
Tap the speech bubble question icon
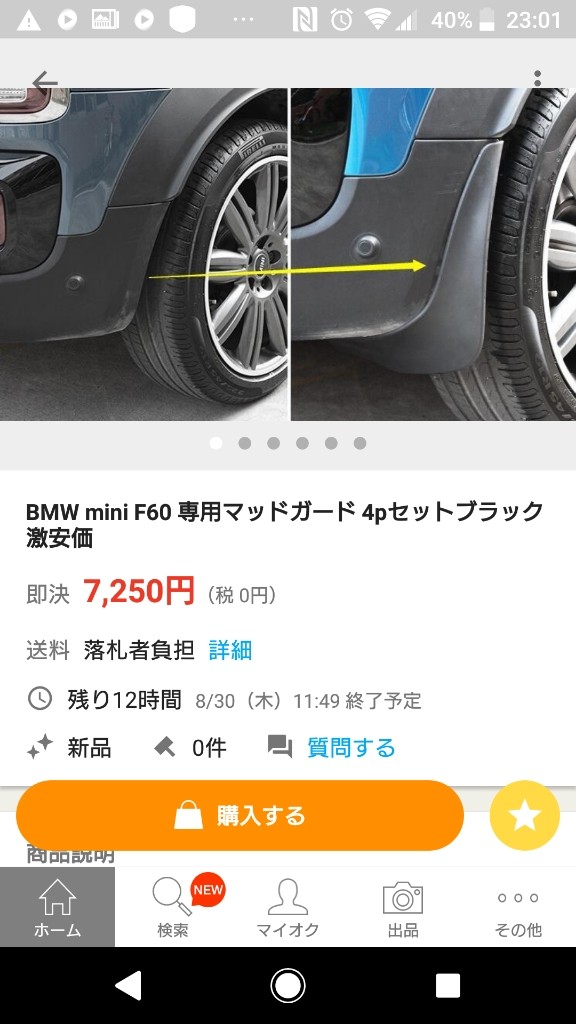point(280,746)
